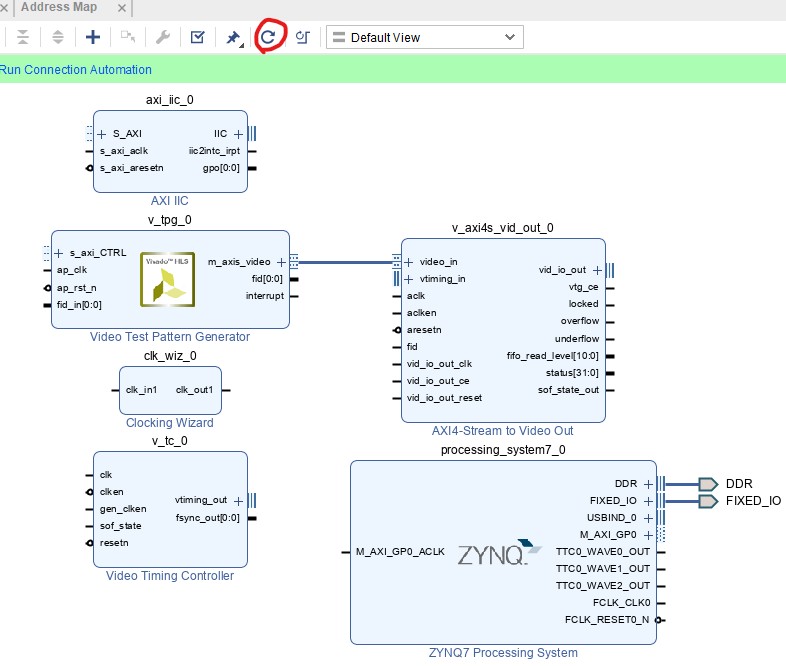Click the Add IP plus icon
The width and height of the screenshot is (786, 666).
[93, 37]
